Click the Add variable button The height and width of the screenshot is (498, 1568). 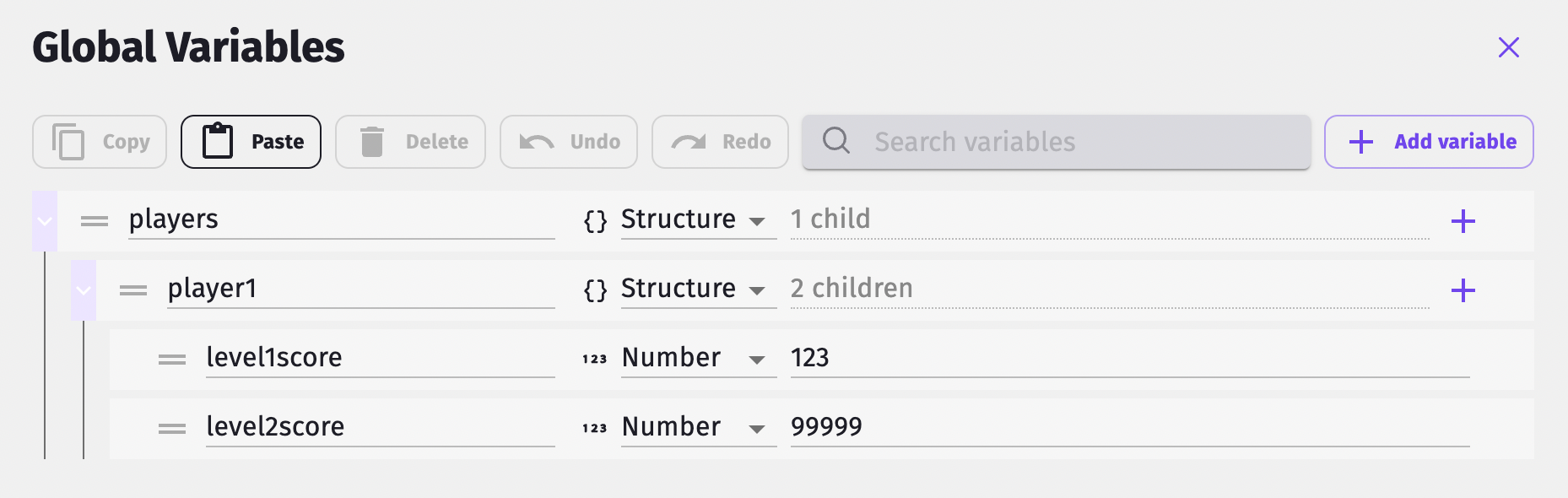pyautogui.click(x=1428, y=142)
